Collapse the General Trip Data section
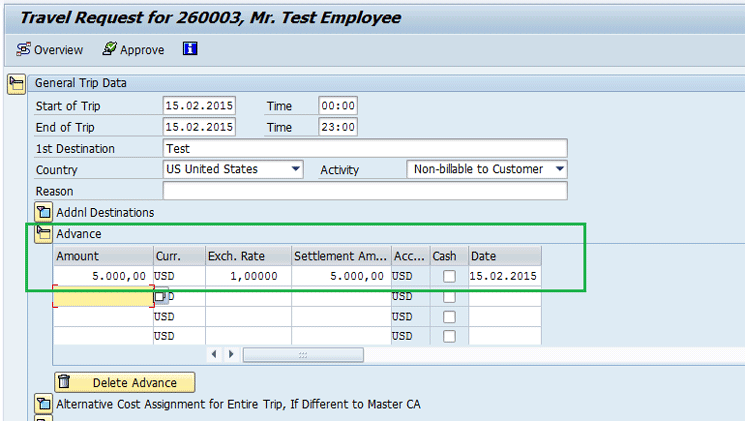Viewport: 745px width, 421px height. (16, 83)
